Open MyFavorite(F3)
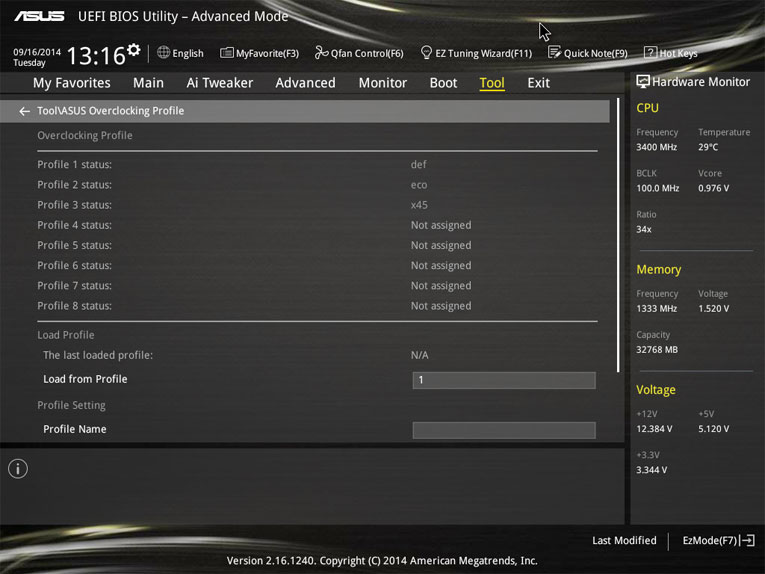 click(260, 53)
